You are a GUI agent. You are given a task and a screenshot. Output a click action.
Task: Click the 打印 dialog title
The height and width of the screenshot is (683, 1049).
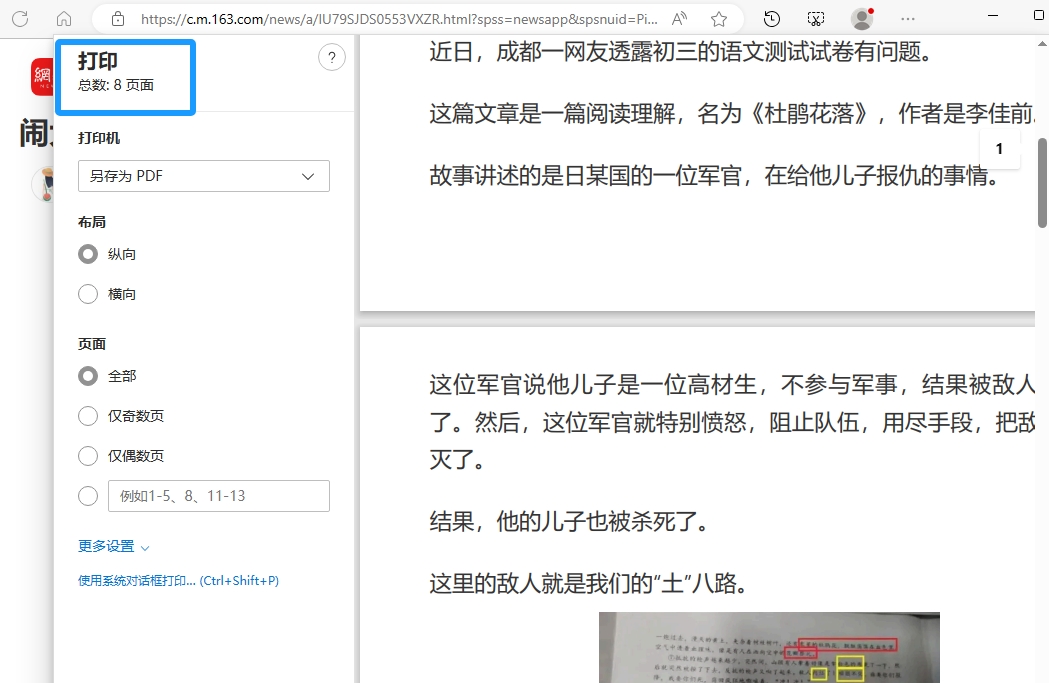click(x=98, y=61)
